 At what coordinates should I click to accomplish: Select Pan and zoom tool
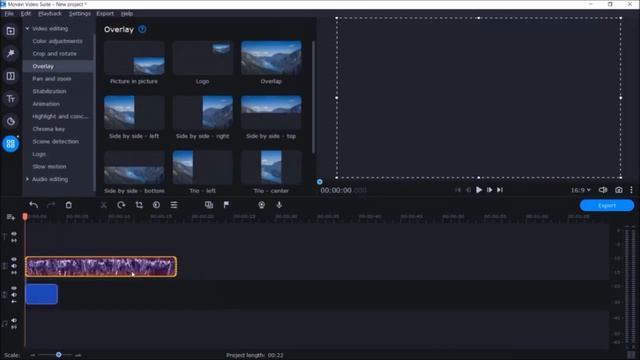pyautogui.click(x=52, y=79)
